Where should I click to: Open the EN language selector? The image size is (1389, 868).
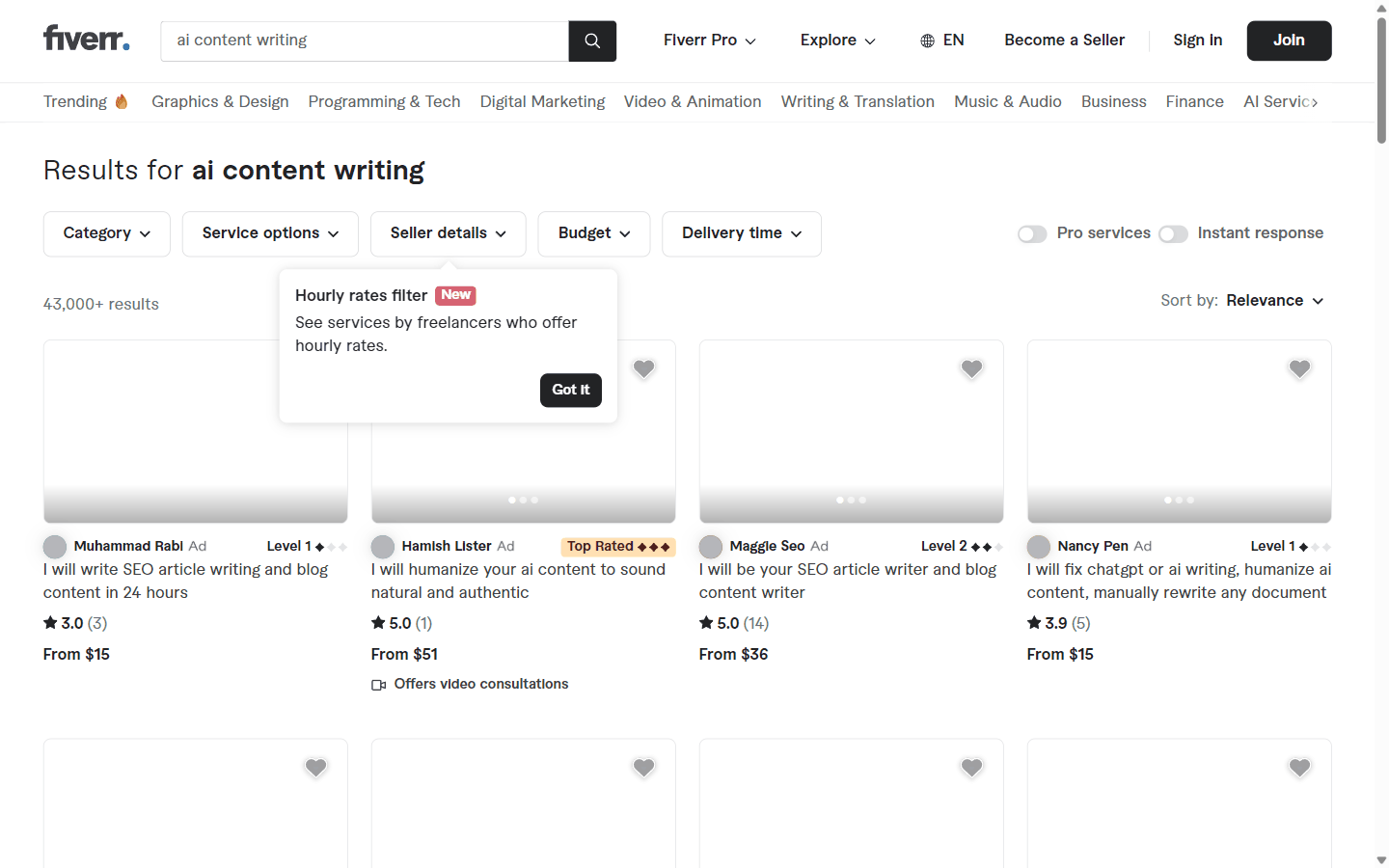click(x=942, y=41)
